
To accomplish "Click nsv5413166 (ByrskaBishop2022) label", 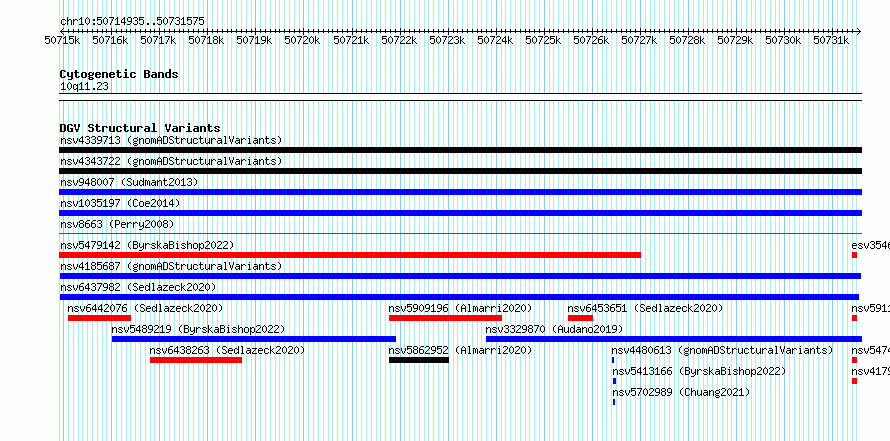I will (699, 371).
